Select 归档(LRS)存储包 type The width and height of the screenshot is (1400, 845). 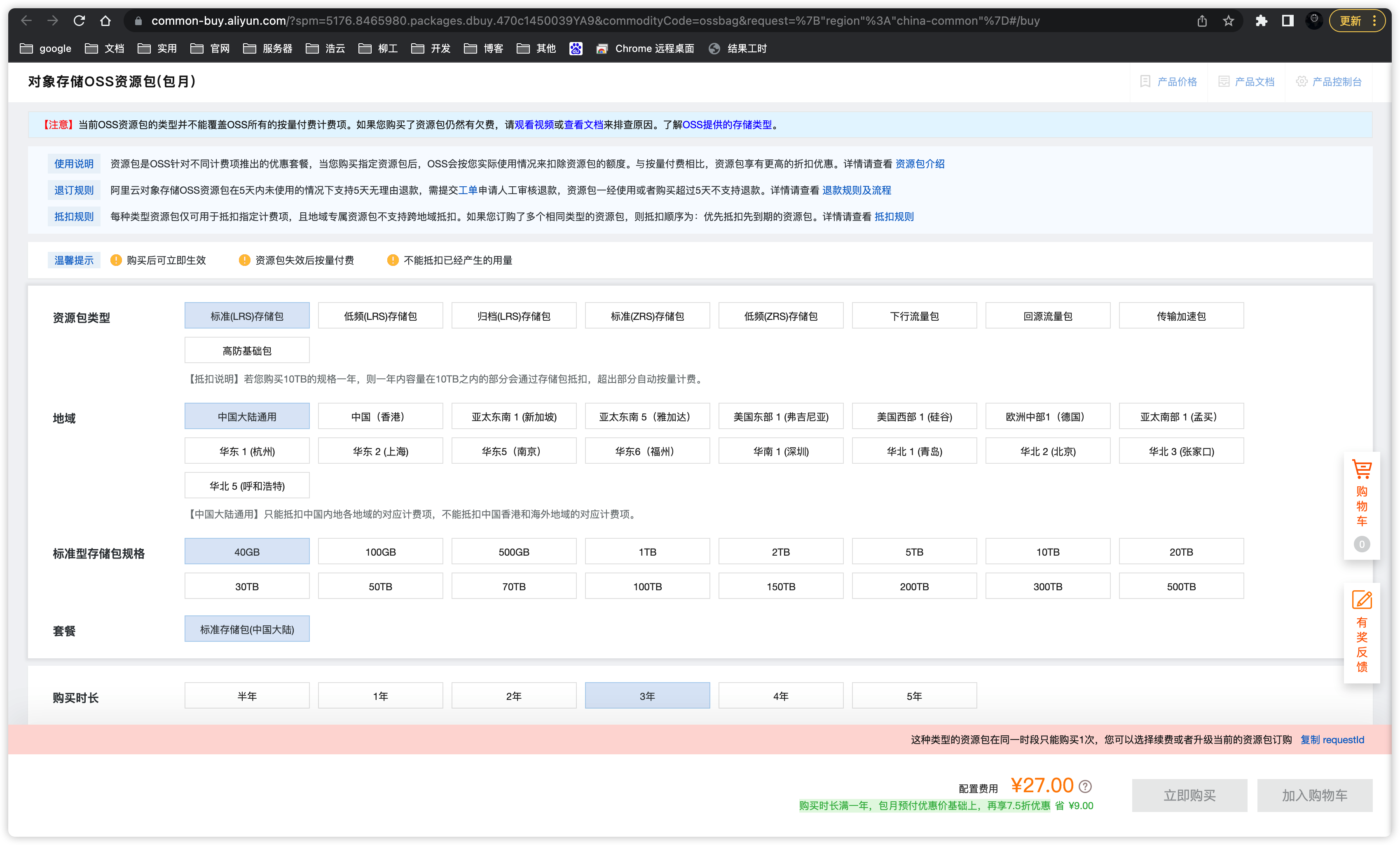click(514, 316)
